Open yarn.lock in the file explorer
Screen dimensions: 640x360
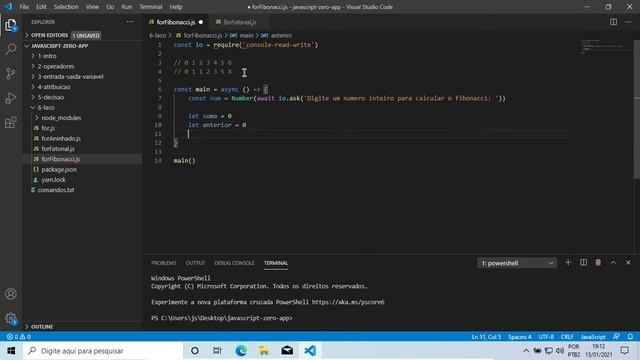(x=82, y=180)
